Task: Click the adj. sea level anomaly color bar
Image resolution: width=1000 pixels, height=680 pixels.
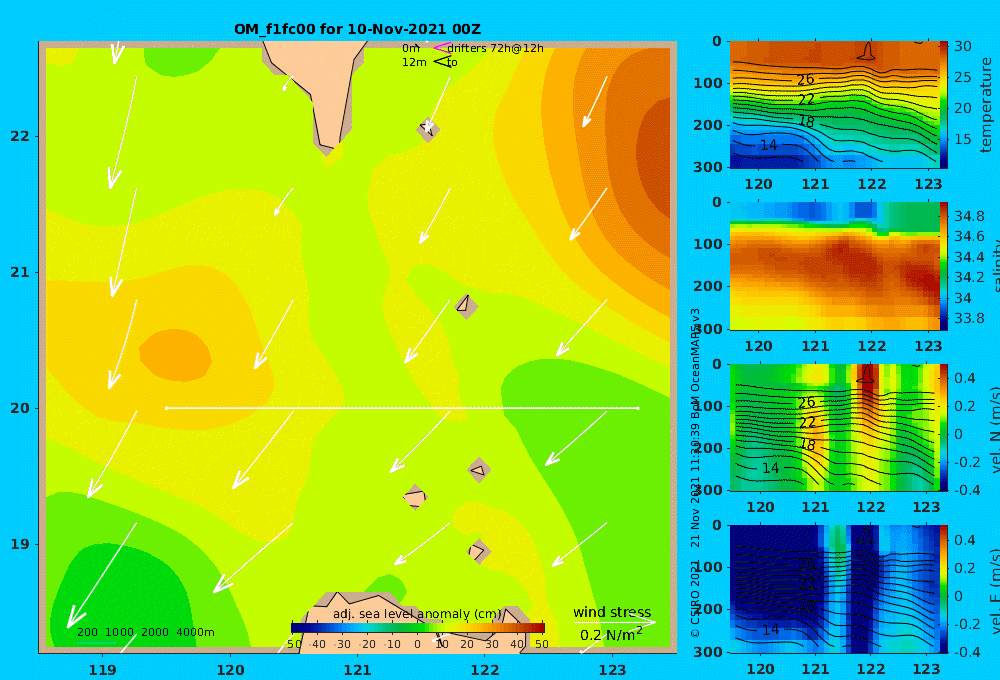Action: pos(418,628)
